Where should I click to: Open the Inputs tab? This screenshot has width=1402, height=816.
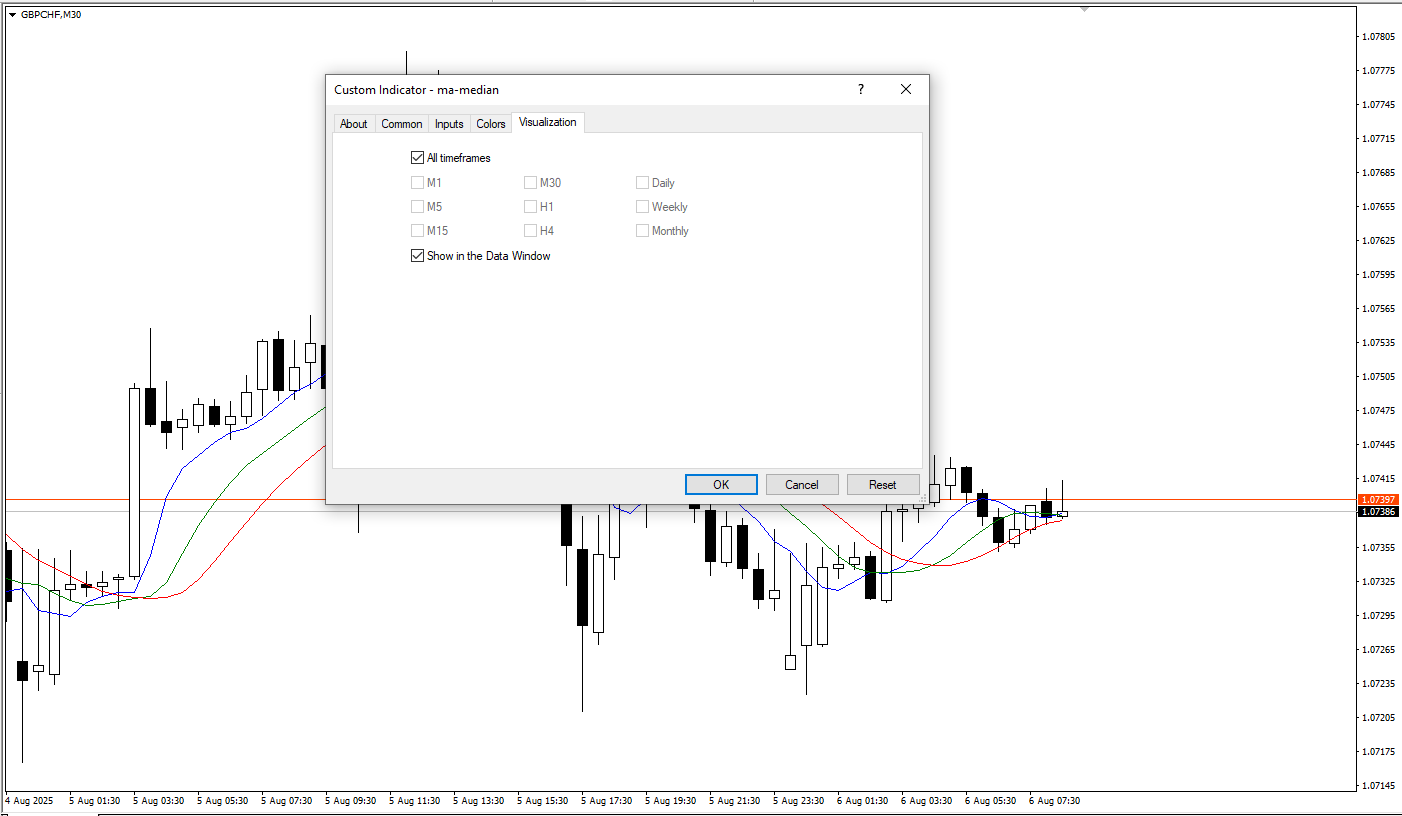449,124
